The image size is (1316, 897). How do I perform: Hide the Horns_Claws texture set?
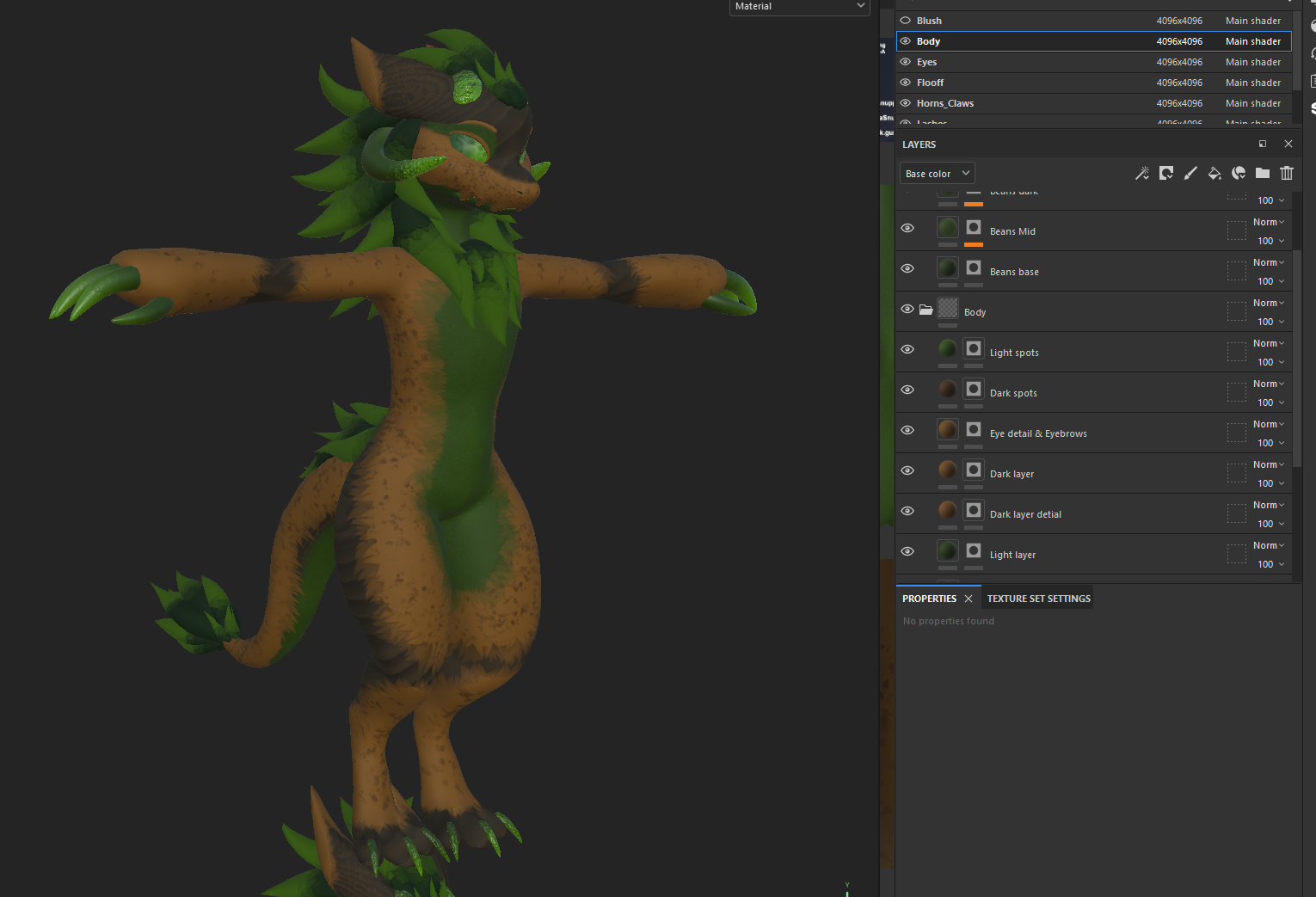(905, 103)
